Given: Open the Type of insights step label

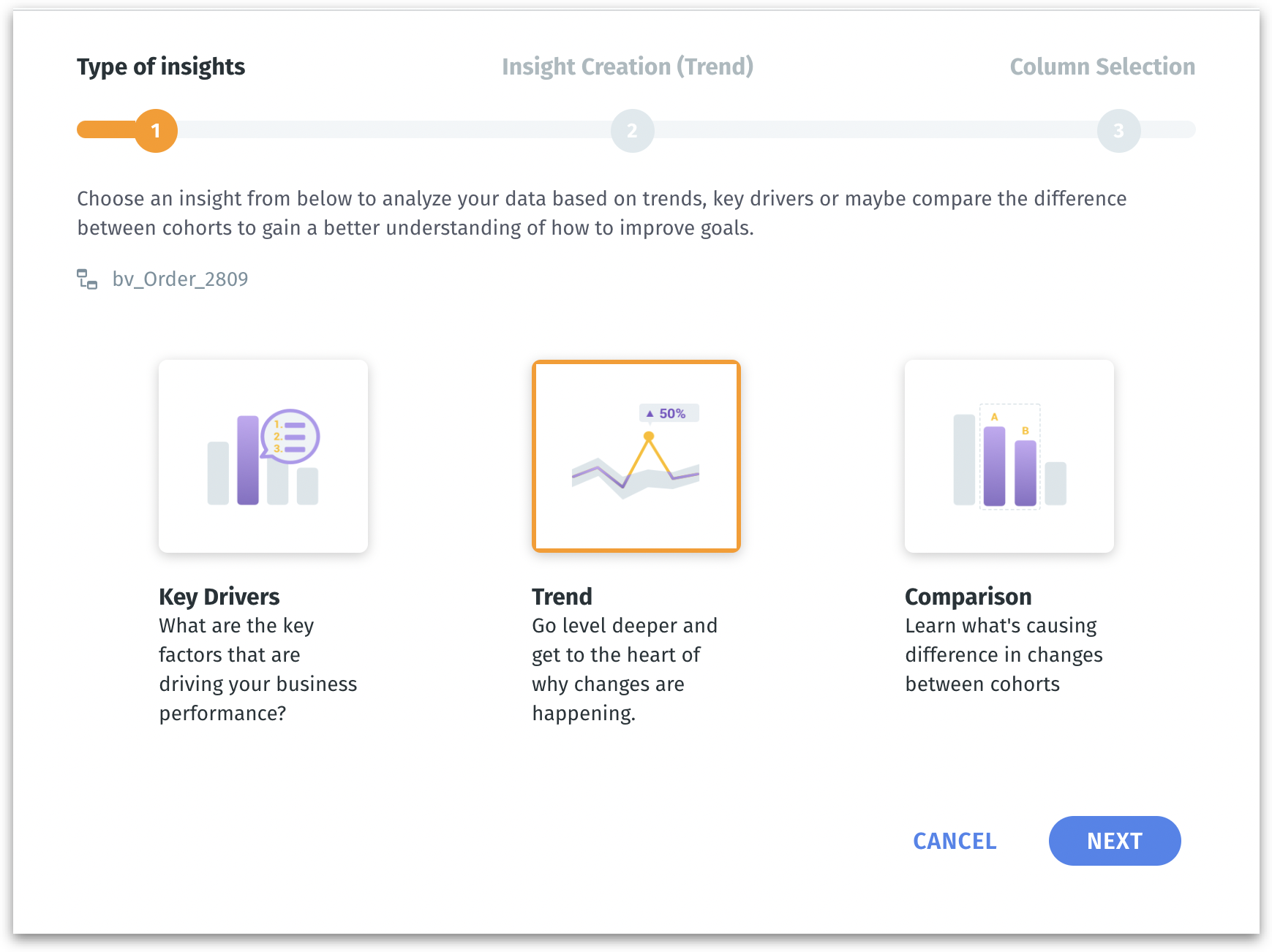Looking at the screenshot, I should (x=161, y=67).
